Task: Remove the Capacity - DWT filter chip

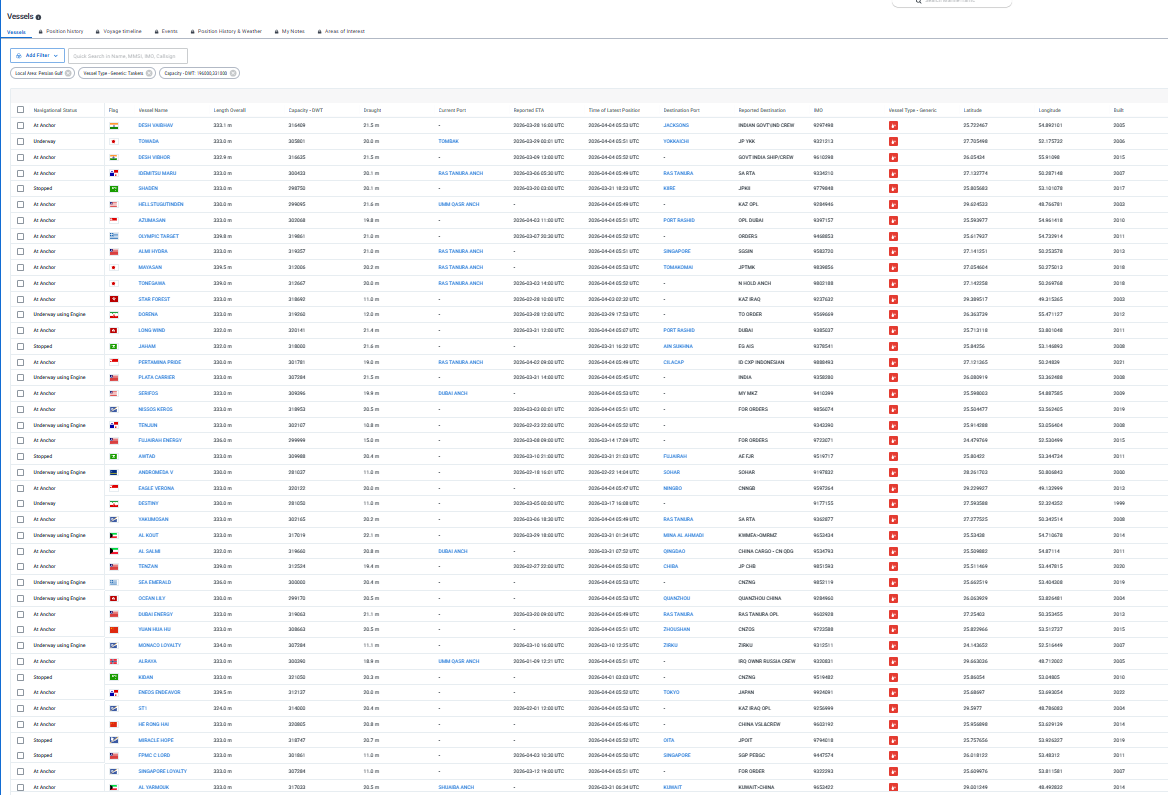Action: click(x=235, y=73)
